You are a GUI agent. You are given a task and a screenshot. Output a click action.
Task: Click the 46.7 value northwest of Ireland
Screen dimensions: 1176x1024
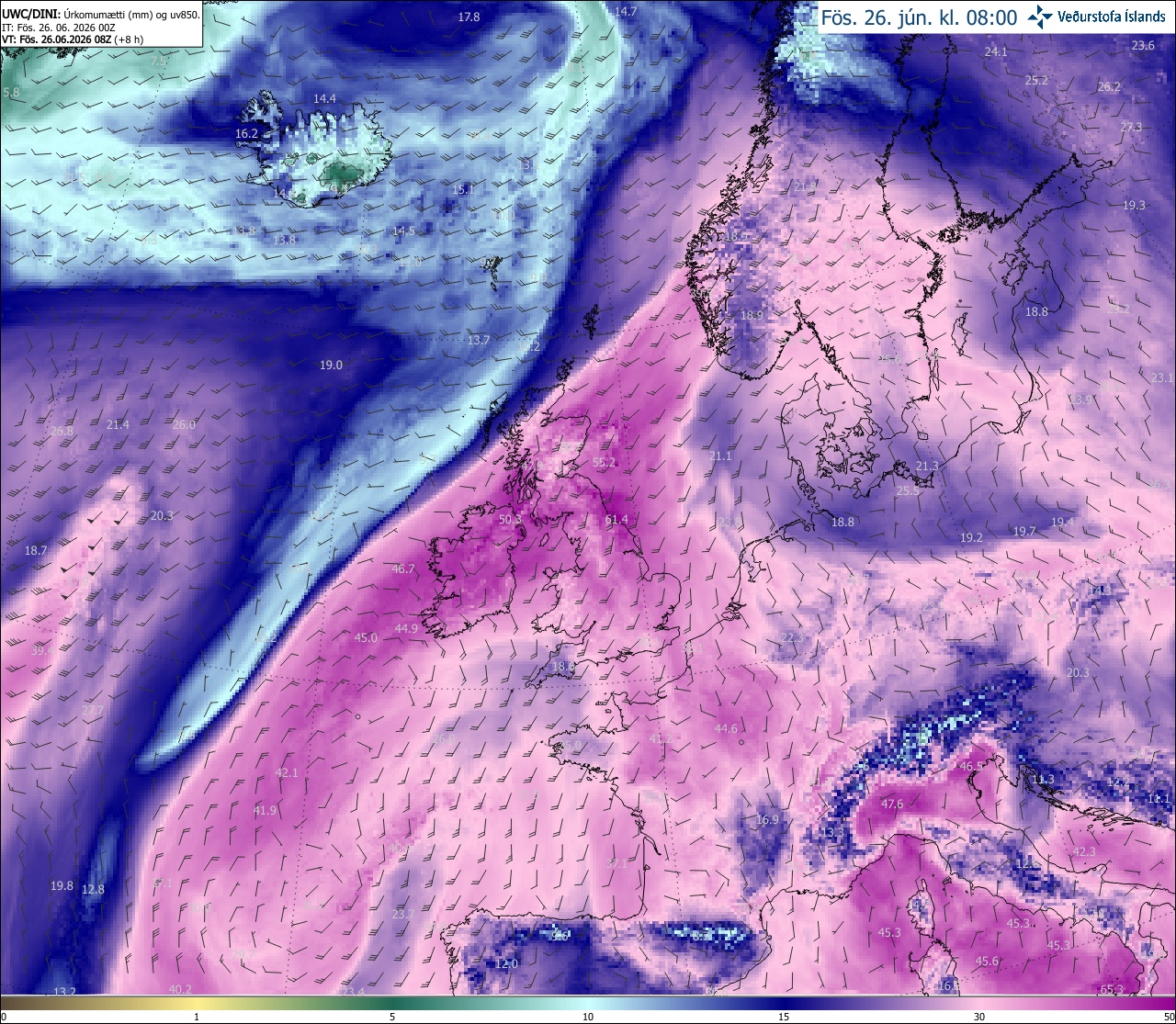tap(403, 569)
